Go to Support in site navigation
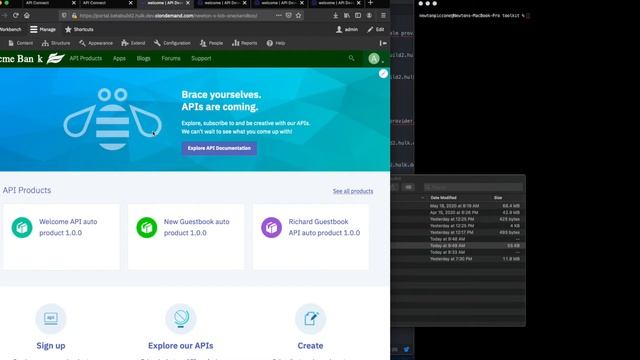Screen dimensions: 640x360 (x=201, y=58)
